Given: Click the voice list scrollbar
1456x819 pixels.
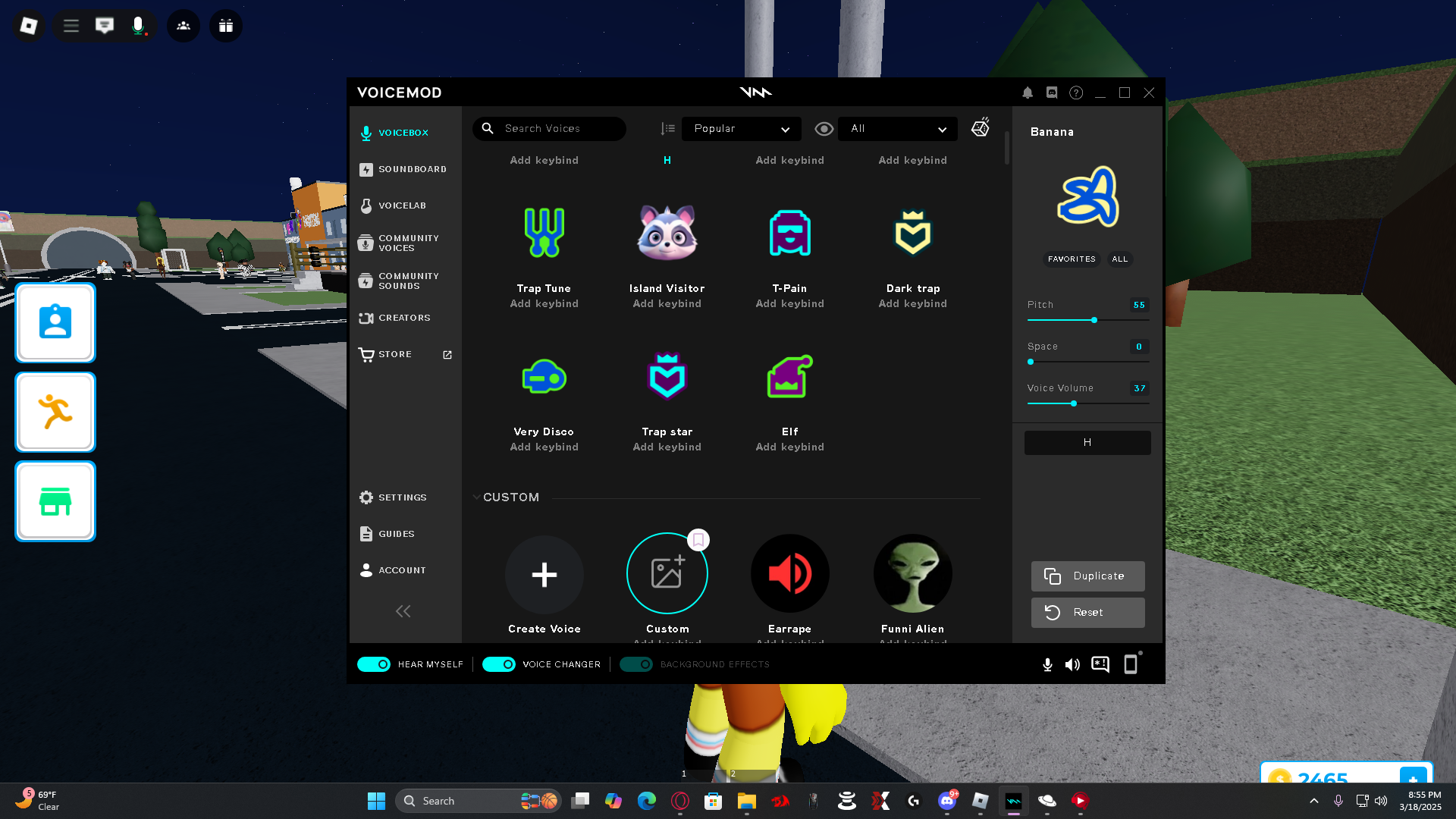Looking at the screenshot, I should 1007,149.
